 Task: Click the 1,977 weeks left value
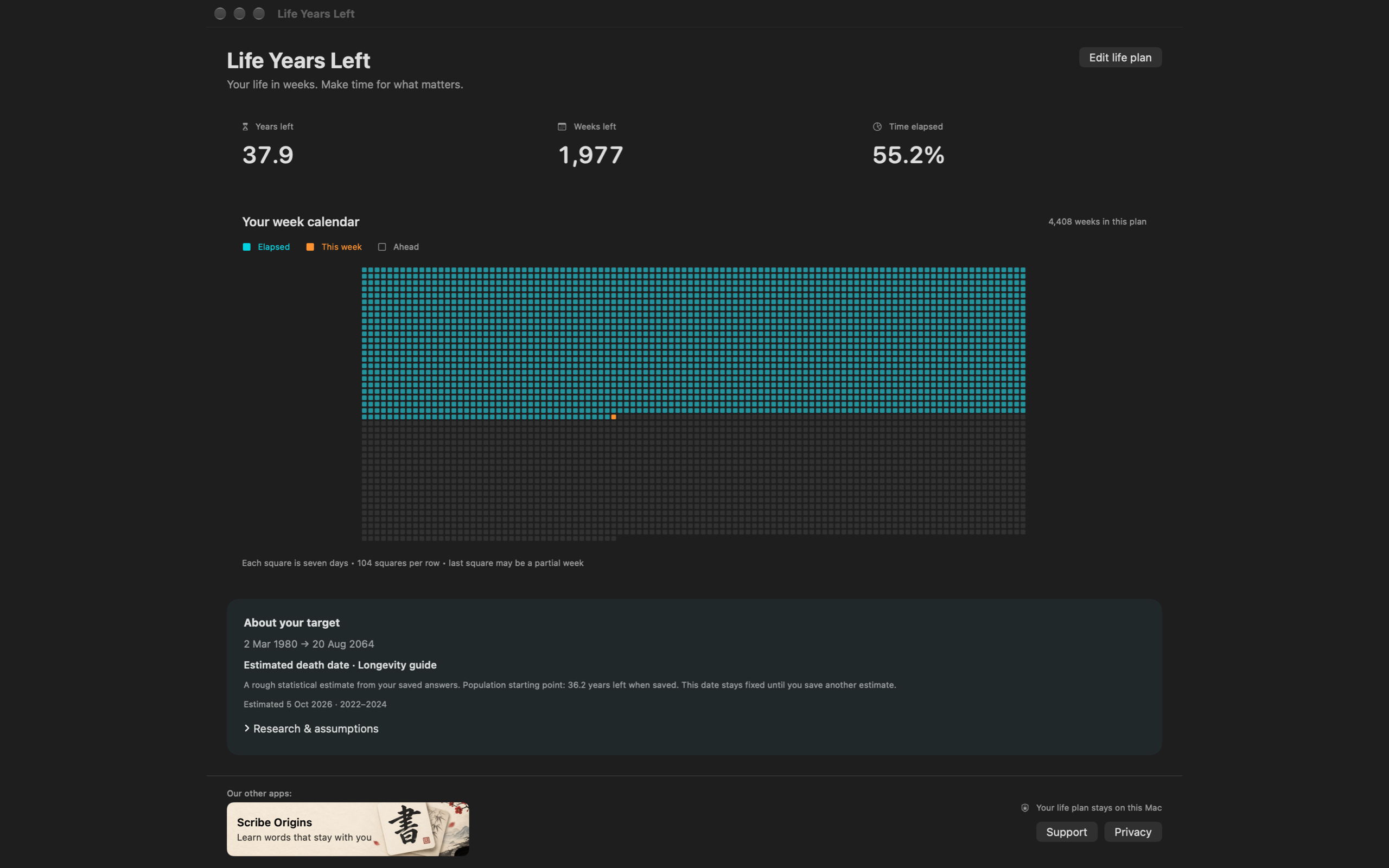click(591, 155)
